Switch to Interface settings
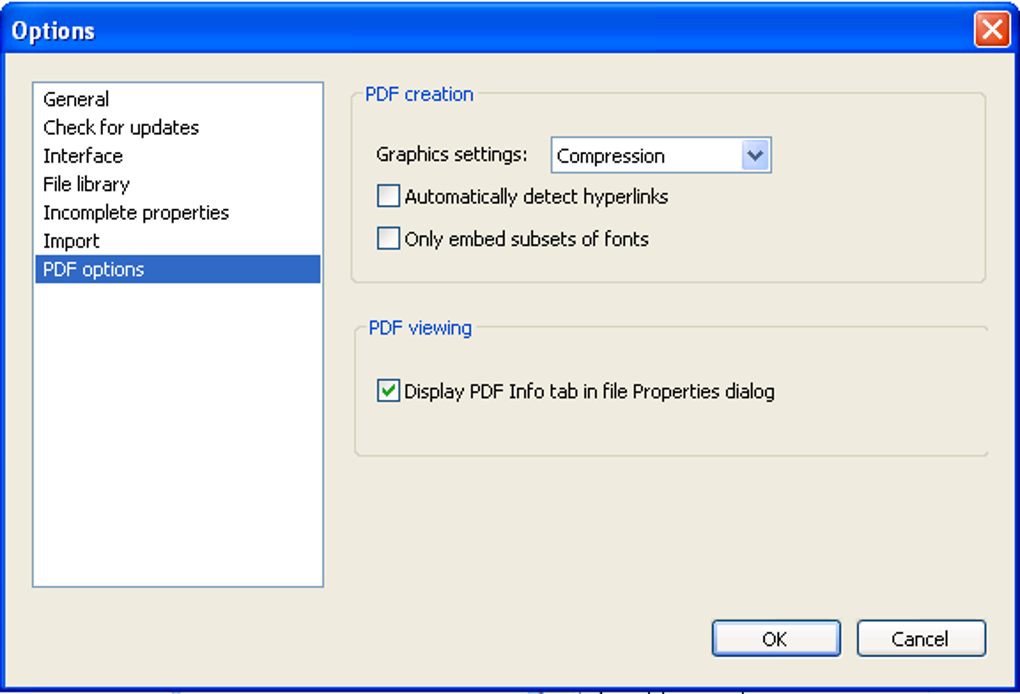This screenshot has width=1020, height=694. click(x=83, y=156)
